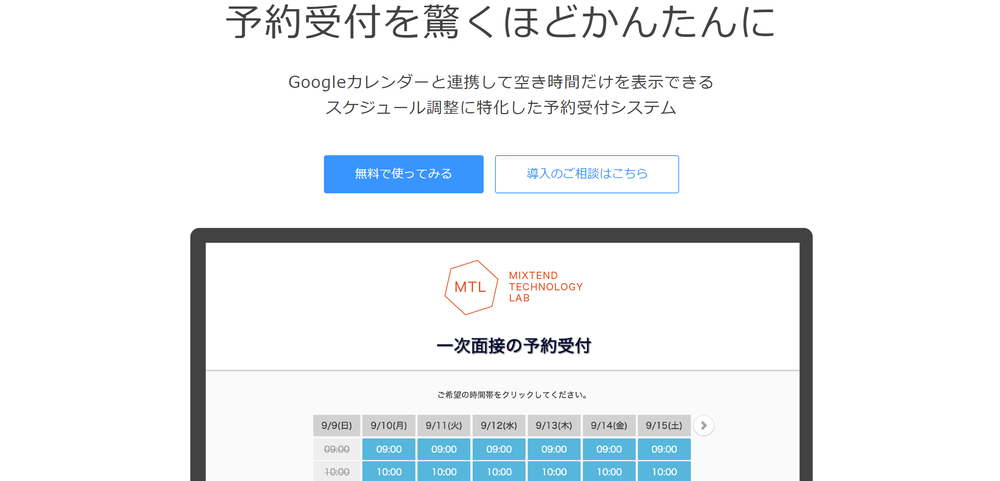Go to next week with arrow button

tap(703, 426)
